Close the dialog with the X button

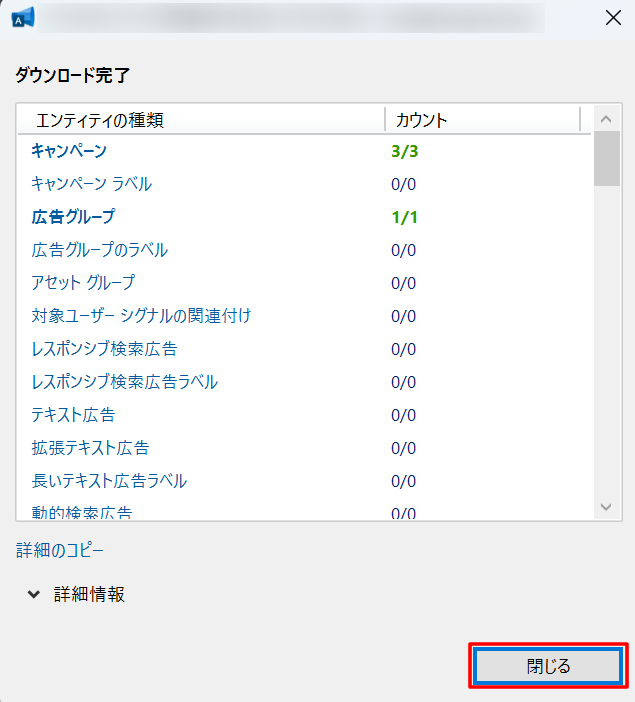[611, 17]
